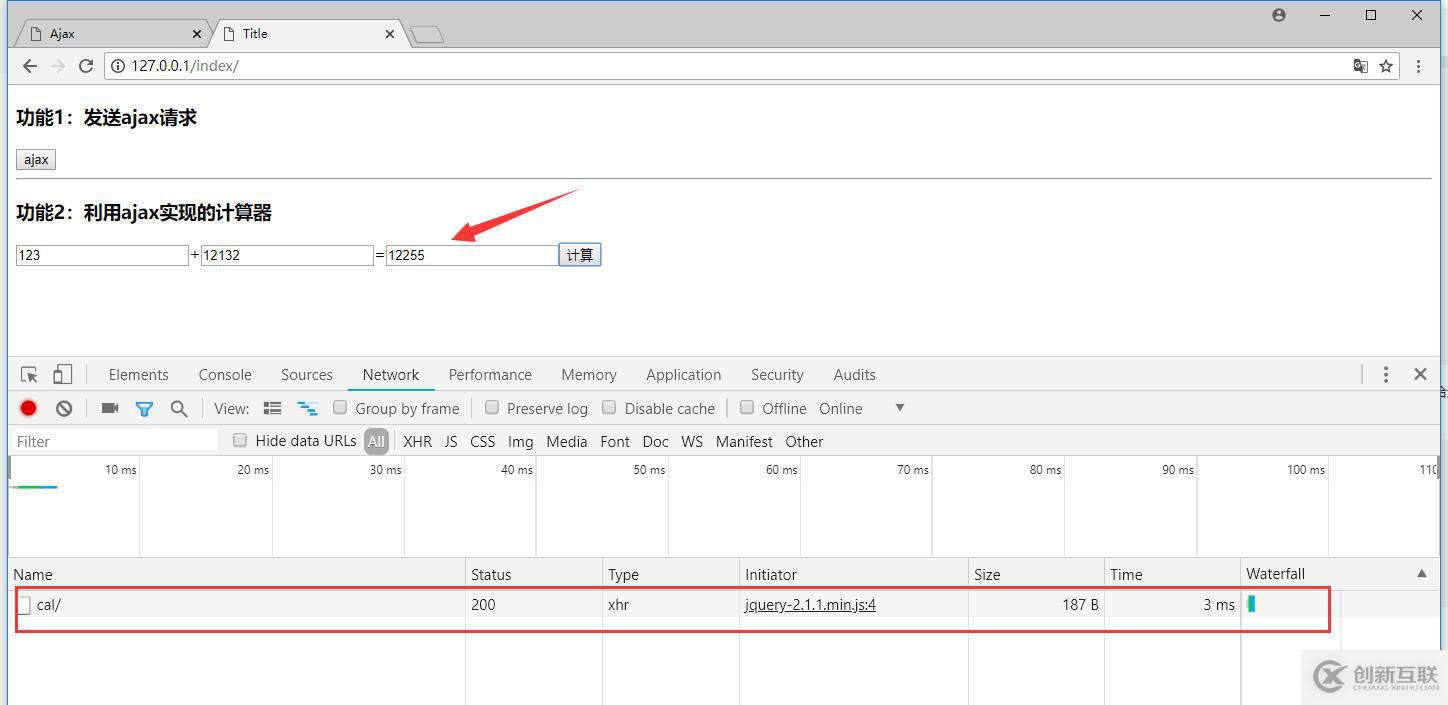Viewport: 1448px width, 705px height.
Task: Bookmark this page with star icon
Action: tap(1386, 66)
